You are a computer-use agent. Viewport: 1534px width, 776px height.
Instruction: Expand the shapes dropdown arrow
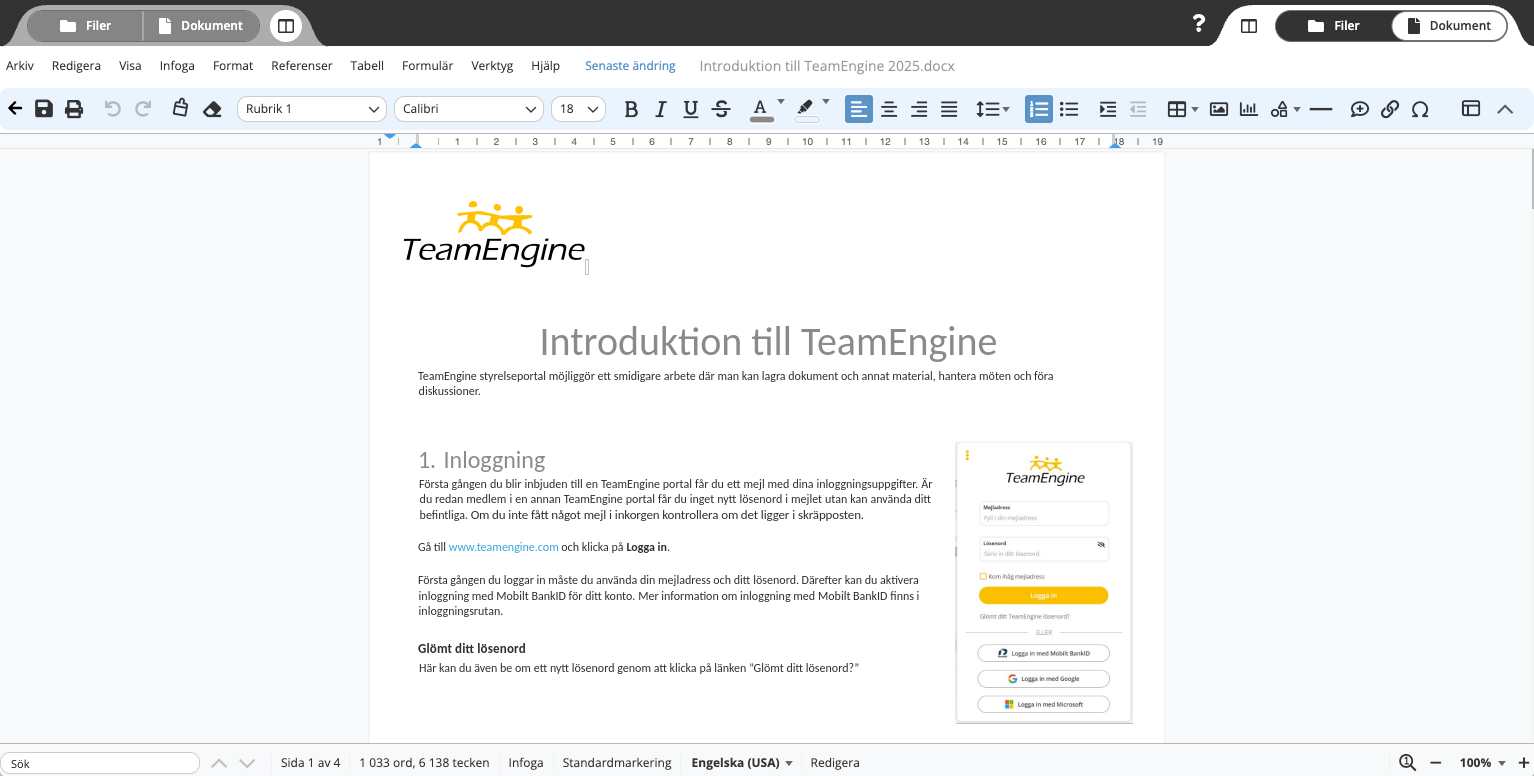[1297, 109]
